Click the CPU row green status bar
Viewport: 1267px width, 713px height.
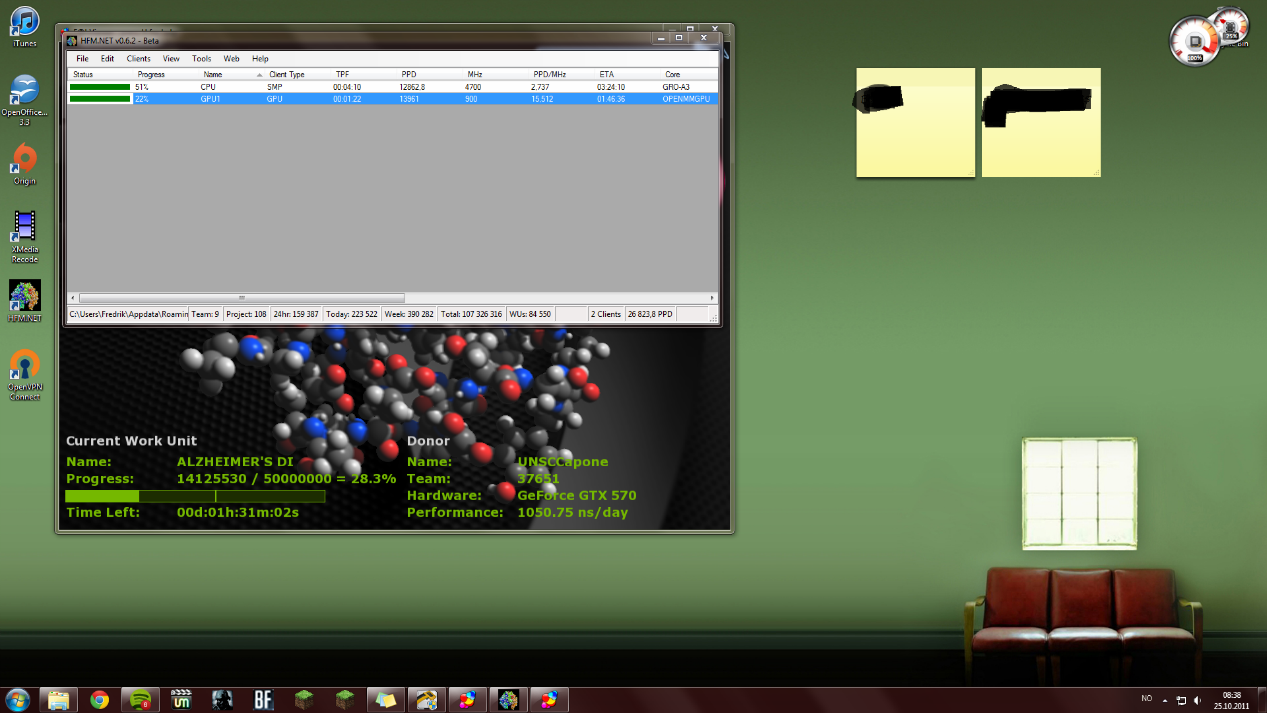coord(100,87)
